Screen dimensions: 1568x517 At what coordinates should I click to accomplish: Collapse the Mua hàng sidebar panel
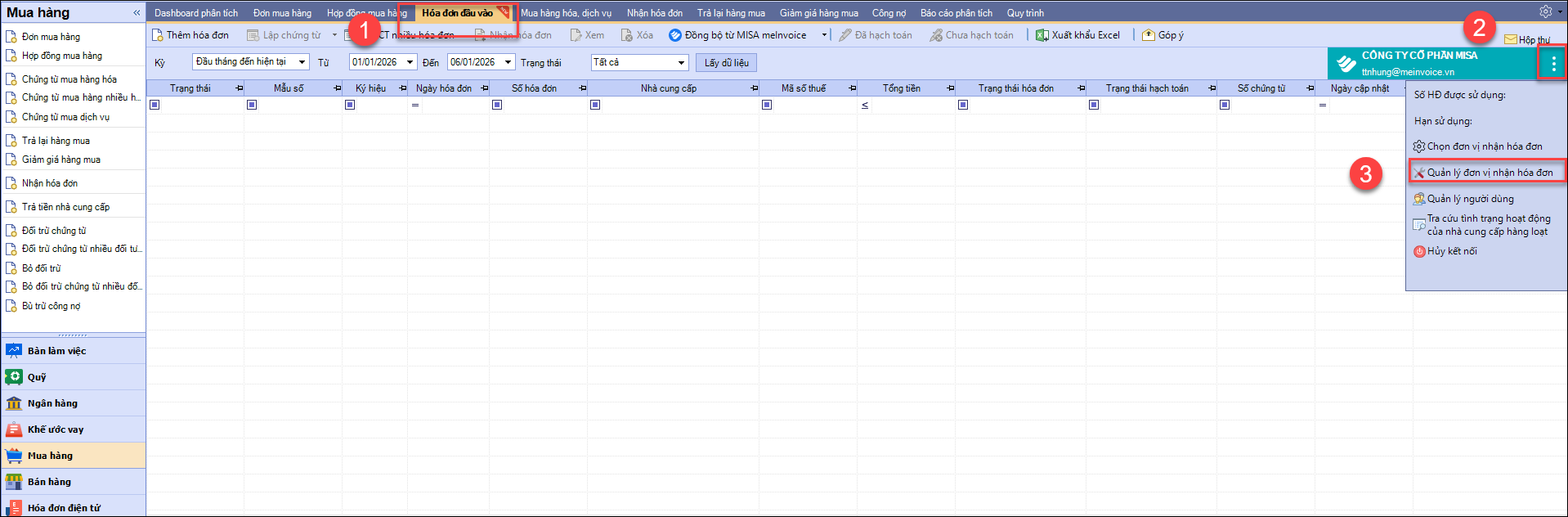click(x=137, y=13)
